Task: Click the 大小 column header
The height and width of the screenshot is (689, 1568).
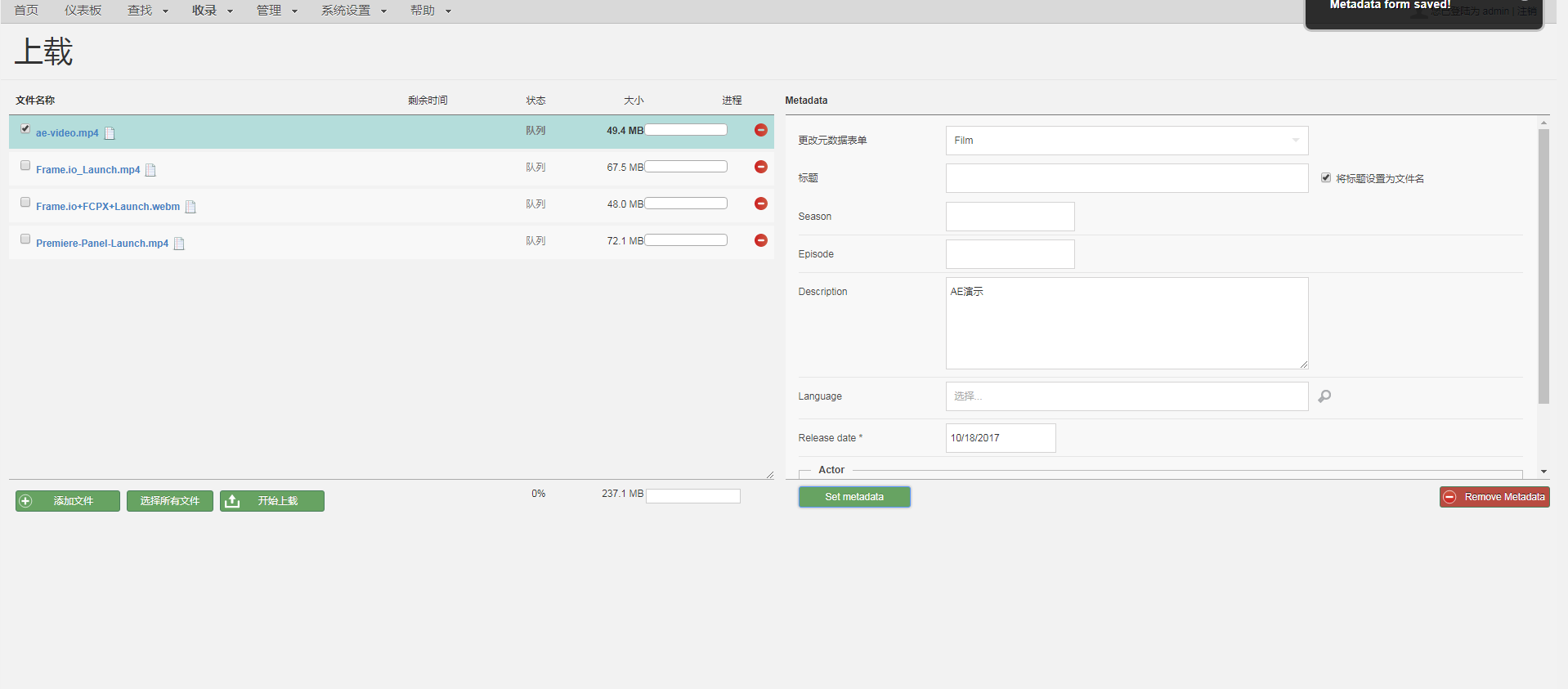Action: pos(634,101)
